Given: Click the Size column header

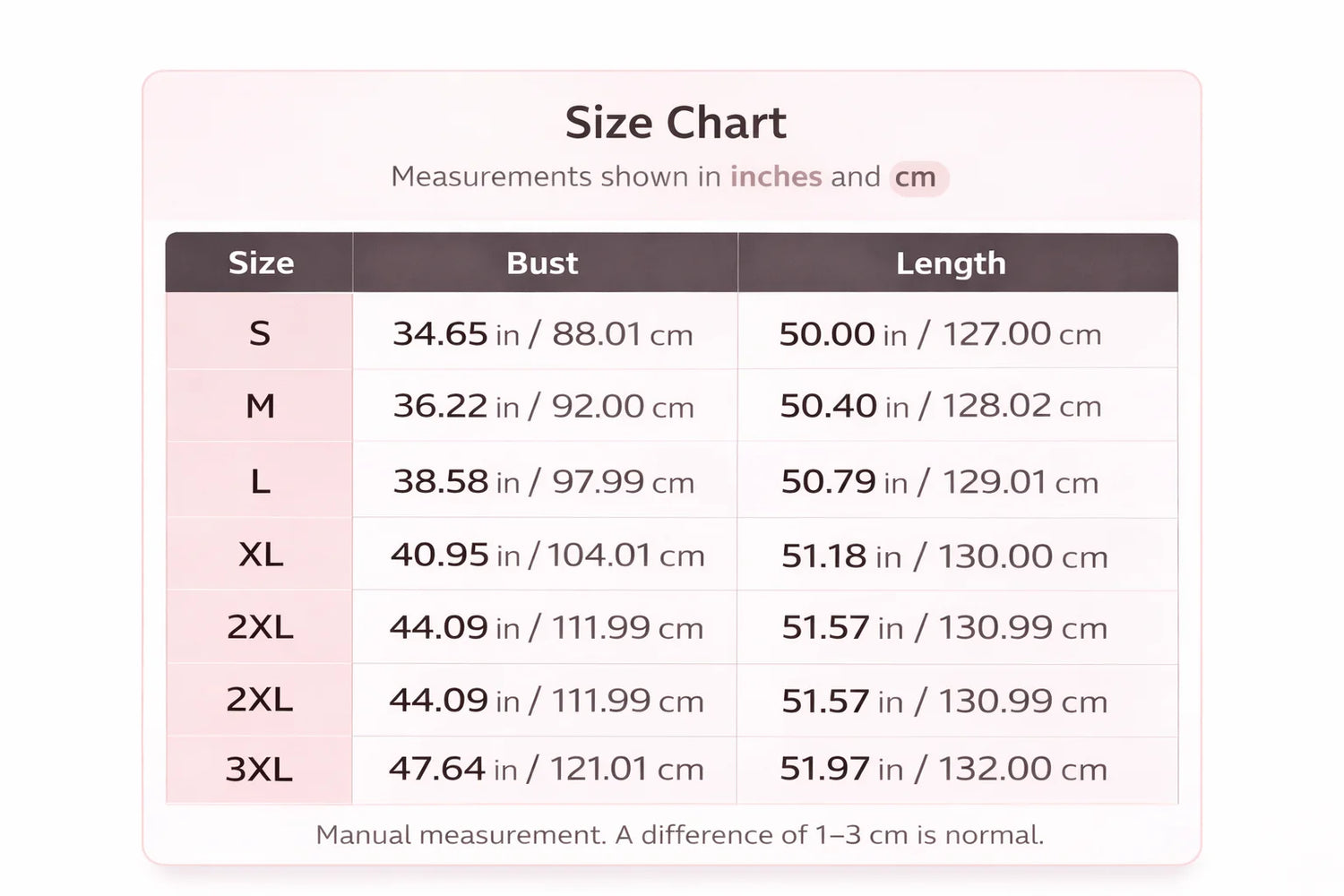Looking at the screenshot, I should tap(260, 263).
